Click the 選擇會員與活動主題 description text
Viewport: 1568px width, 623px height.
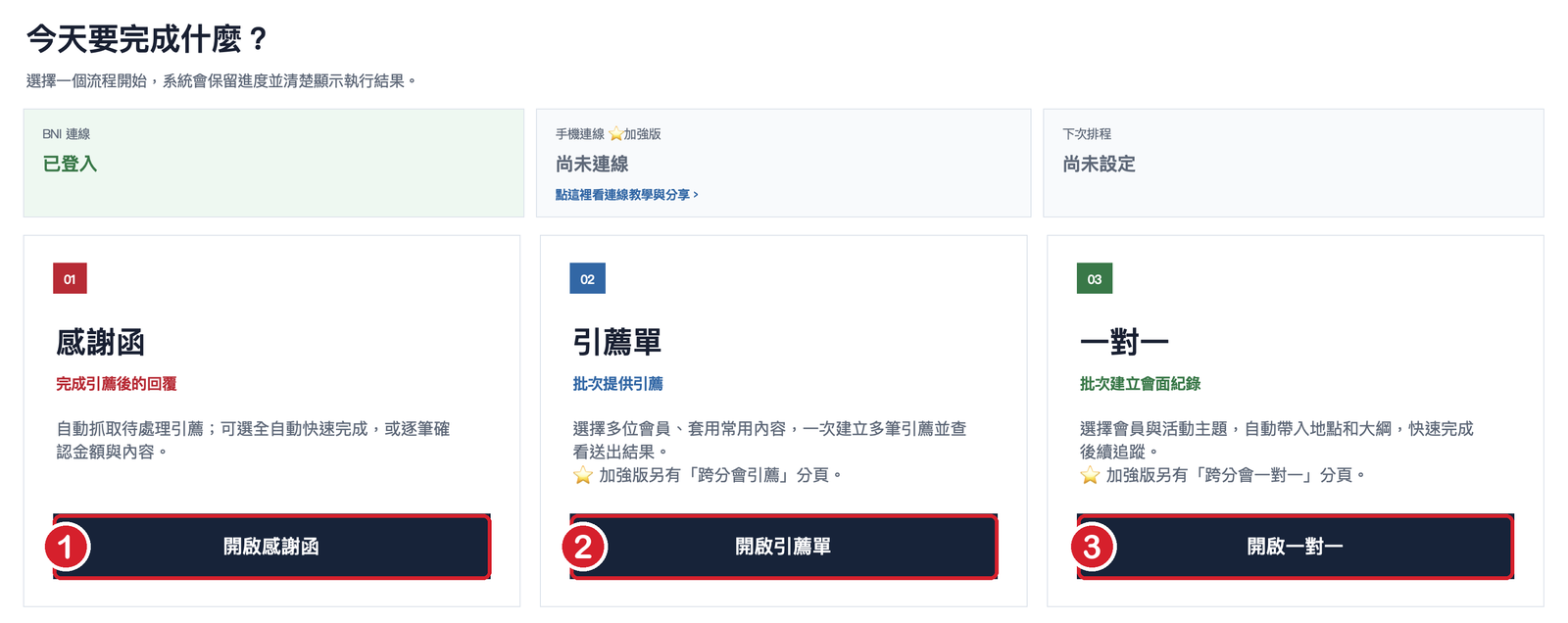[1276, 440]
